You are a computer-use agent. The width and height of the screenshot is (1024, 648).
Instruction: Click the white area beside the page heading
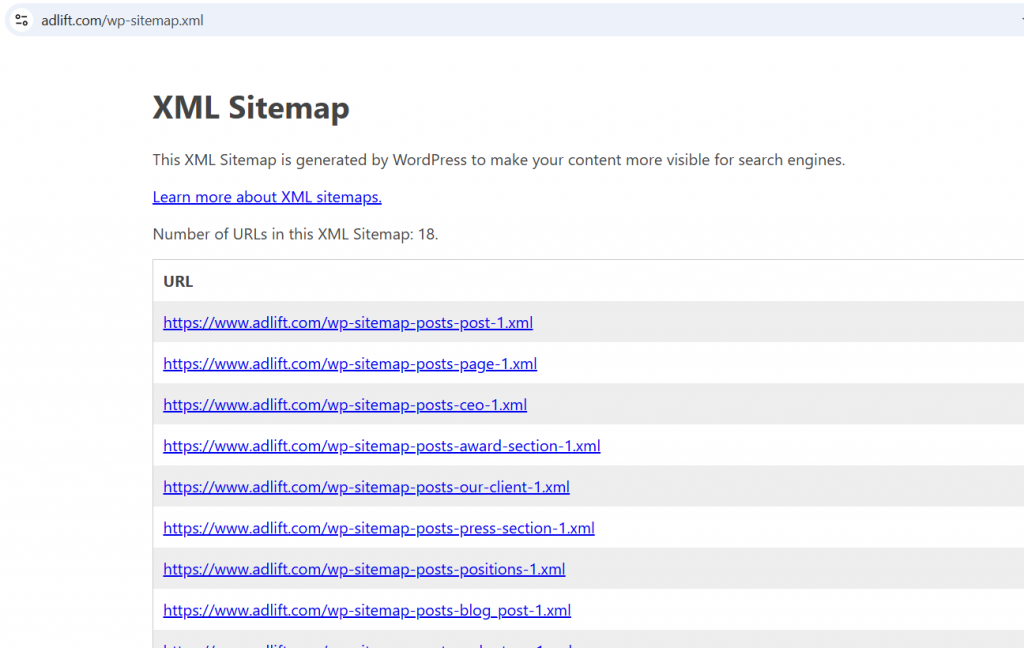pyautogui.click(x=700, y=107)
